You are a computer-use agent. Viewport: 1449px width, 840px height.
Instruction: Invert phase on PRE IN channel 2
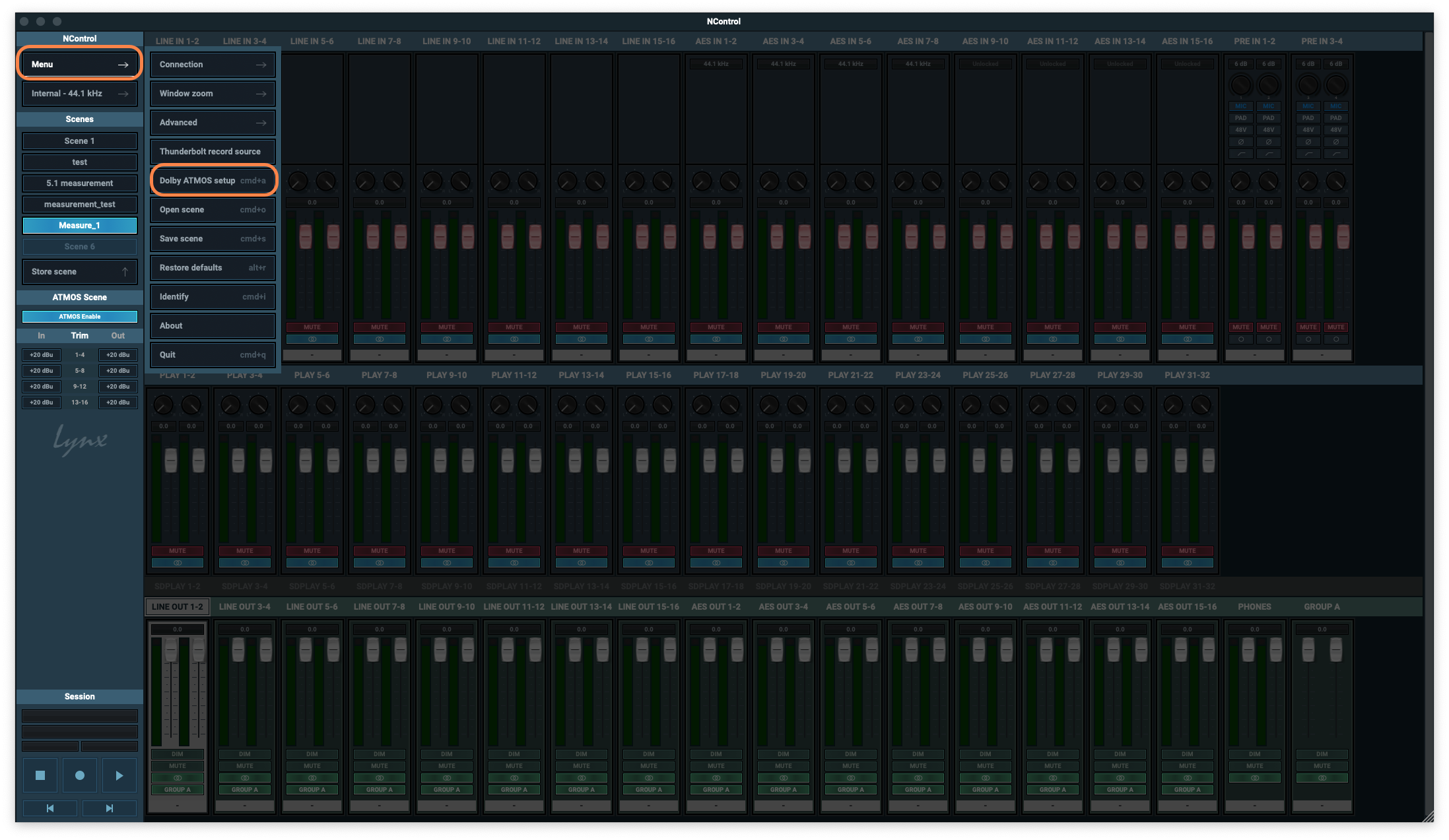[x=1269, y=142]
